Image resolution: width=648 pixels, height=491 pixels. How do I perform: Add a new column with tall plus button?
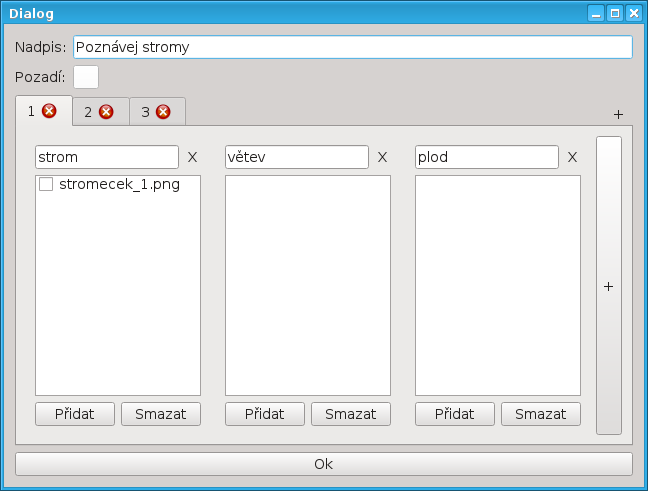608,286
